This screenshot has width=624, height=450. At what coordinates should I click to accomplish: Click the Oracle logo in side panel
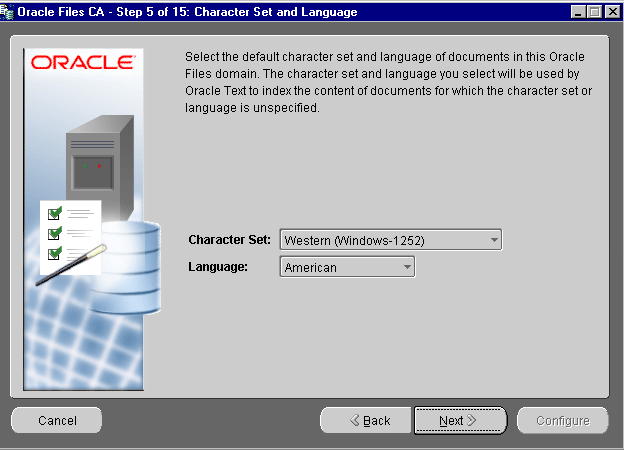(x=83, y=62)
